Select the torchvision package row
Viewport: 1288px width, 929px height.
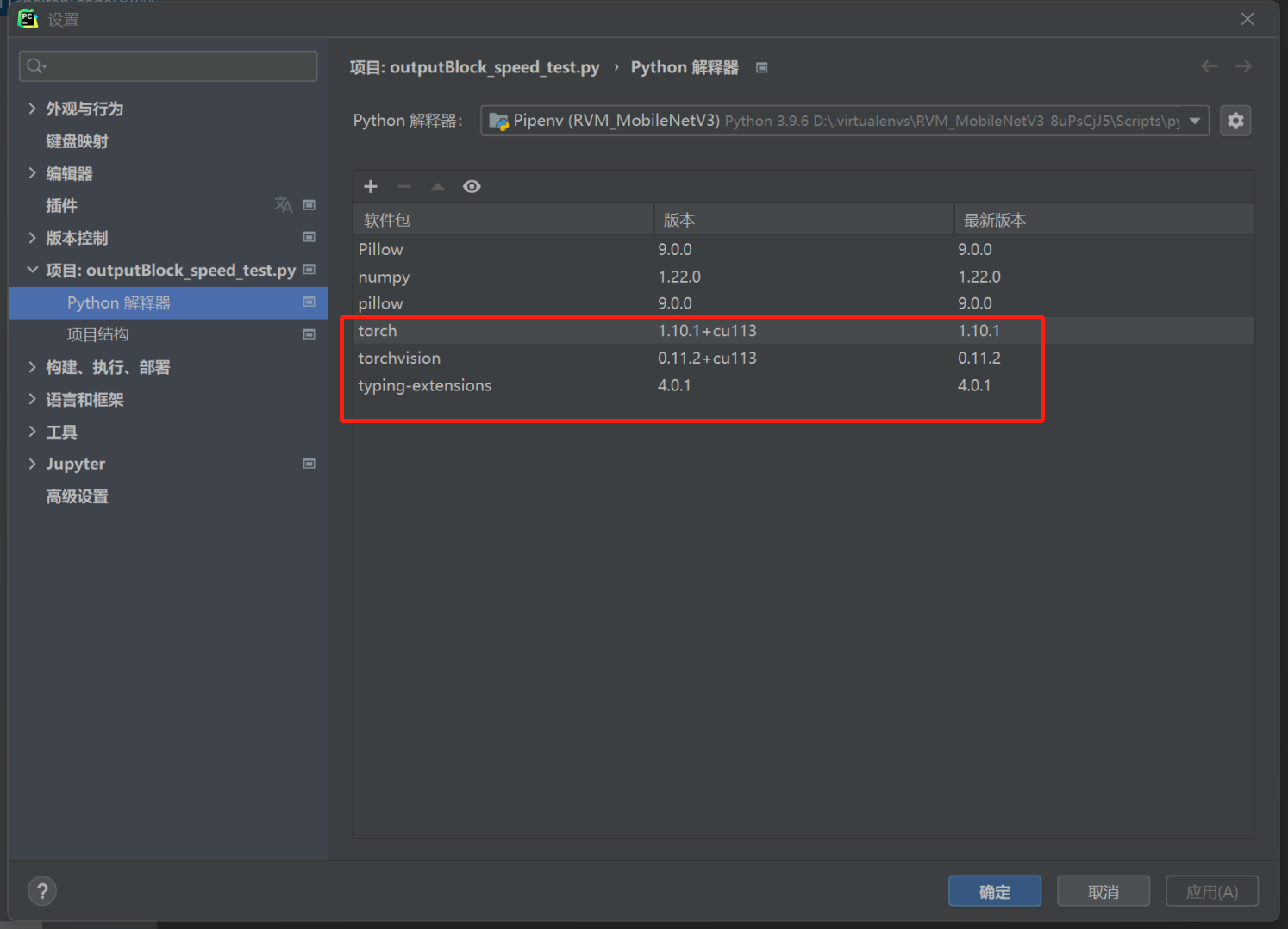coord(803,358)
